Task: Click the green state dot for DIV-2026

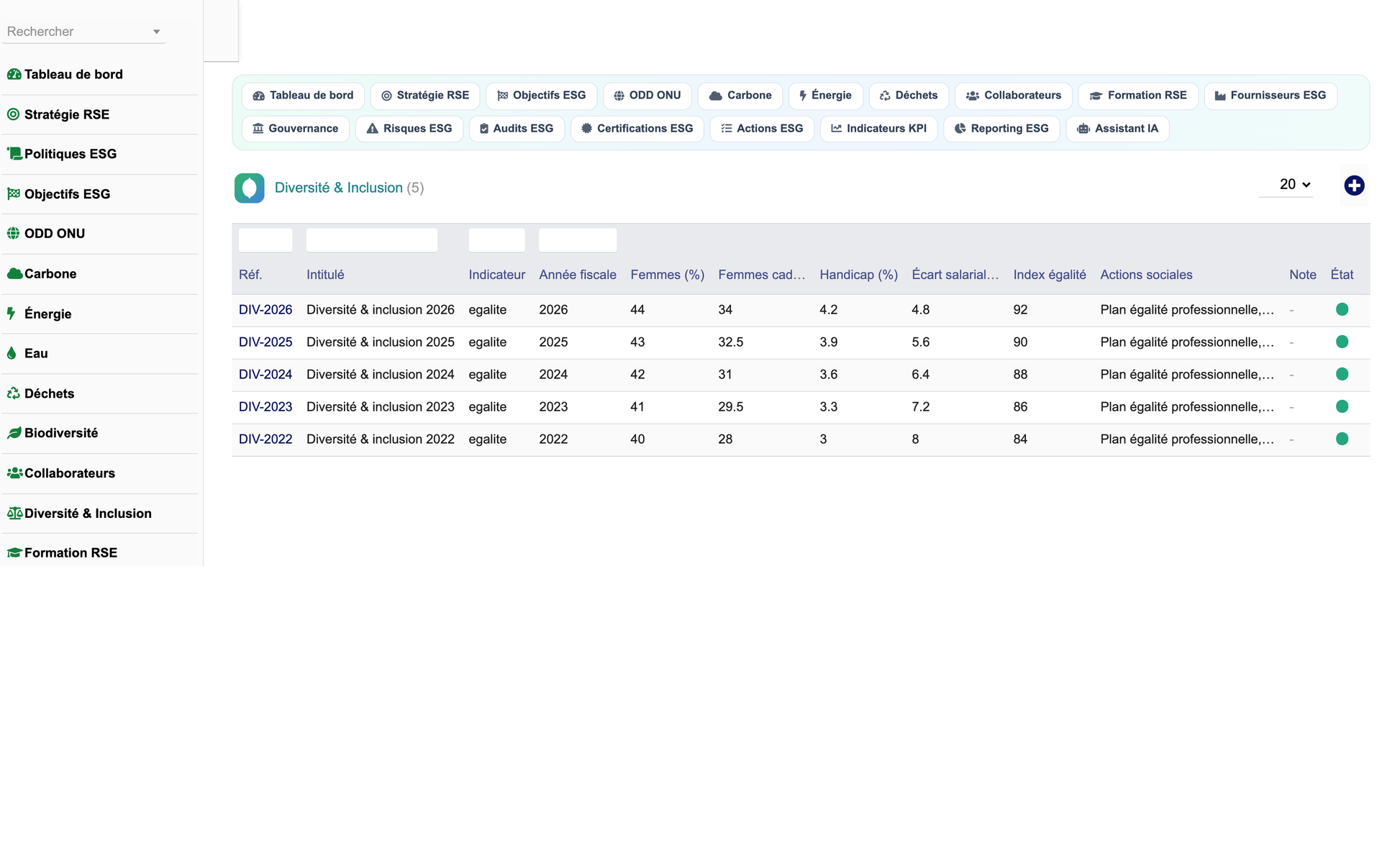Action: 1342,309
